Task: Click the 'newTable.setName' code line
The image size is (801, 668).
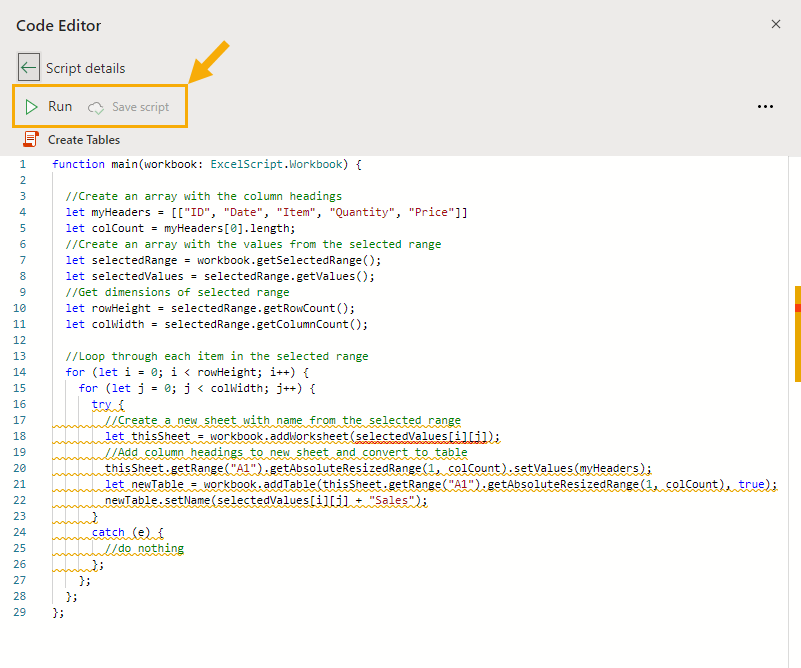Action: [266, 500]
